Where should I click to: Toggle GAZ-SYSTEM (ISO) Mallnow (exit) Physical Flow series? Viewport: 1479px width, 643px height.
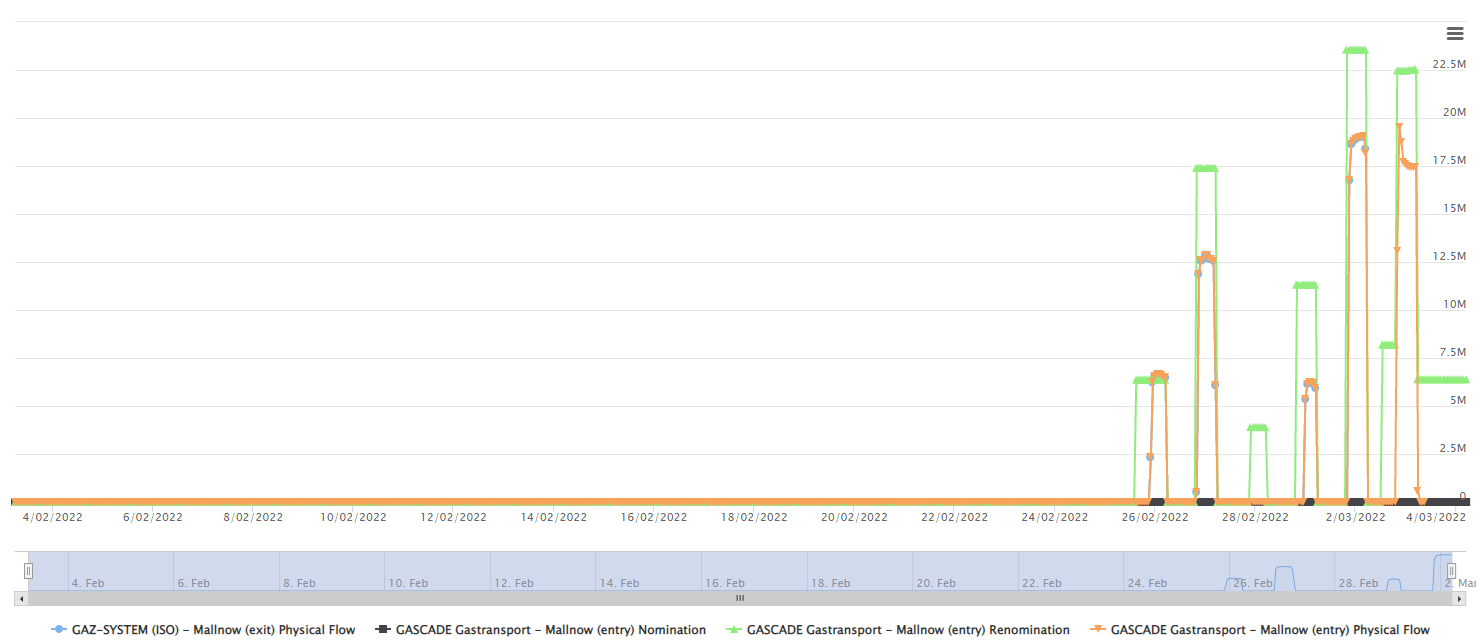coord(203,630)
